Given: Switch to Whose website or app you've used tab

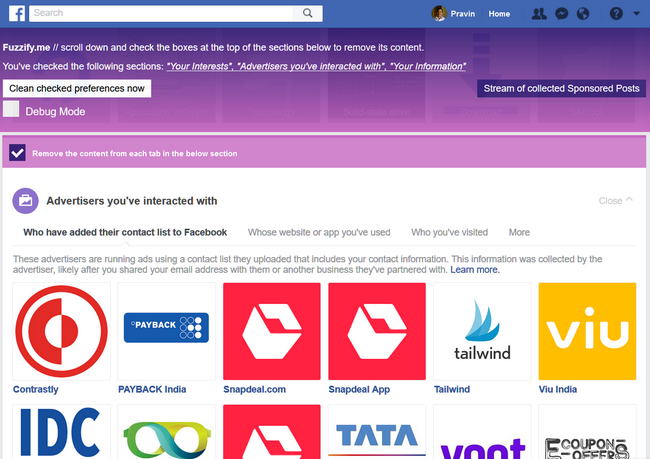Looking at the screenshot, I should pos(319,232).
